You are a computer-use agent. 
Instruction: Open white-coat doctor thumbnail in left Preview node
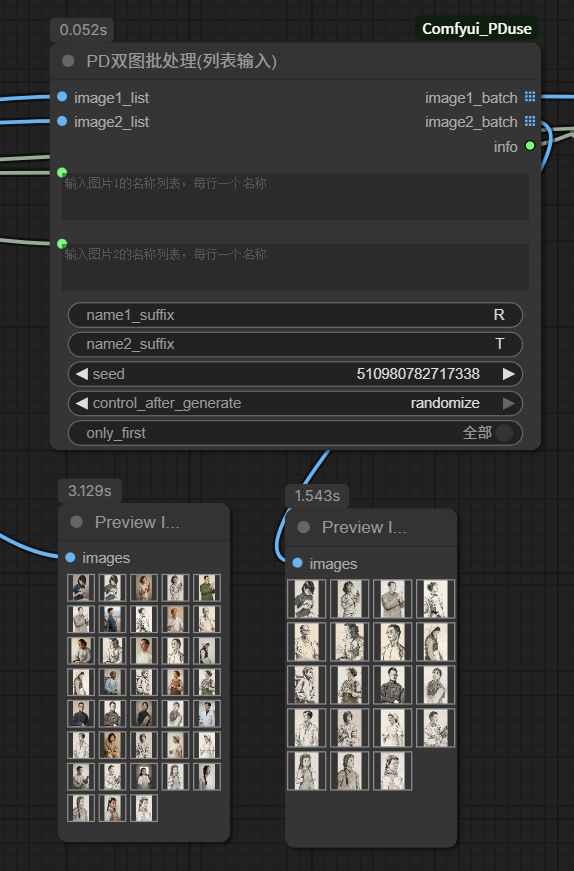[207, 714]
